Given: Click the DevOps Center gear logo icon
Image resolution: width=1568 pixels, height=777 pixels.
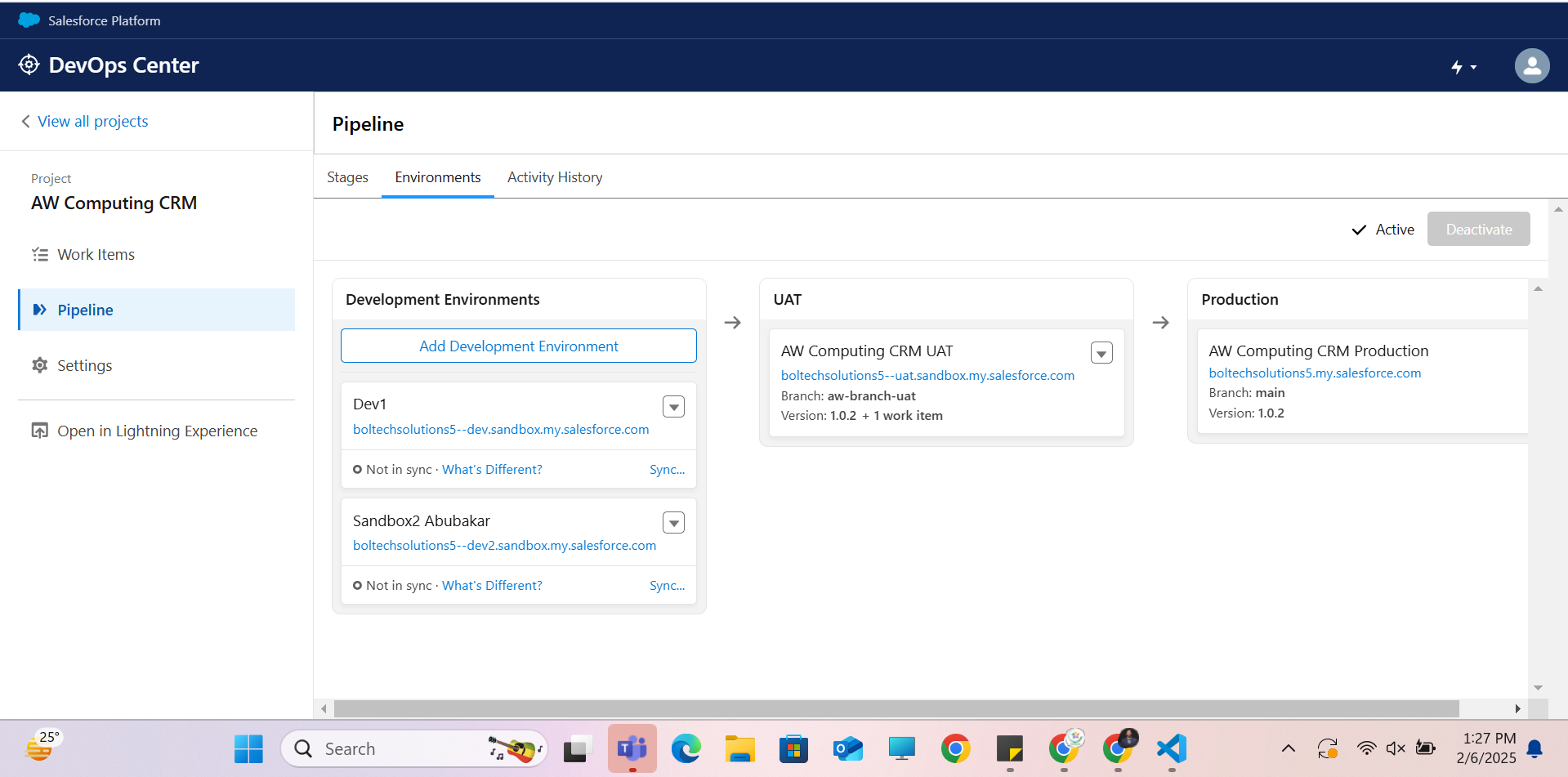Looking at the screenshot, I should [x=29, y=65].
